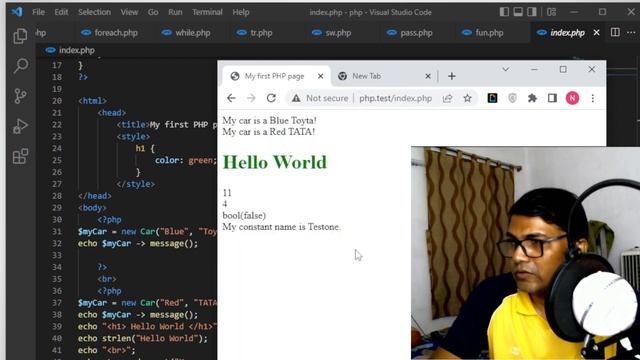This screenshot has width=640, height=360.
Task: Toggle Chrome side panel
Action: coord(552,98)
